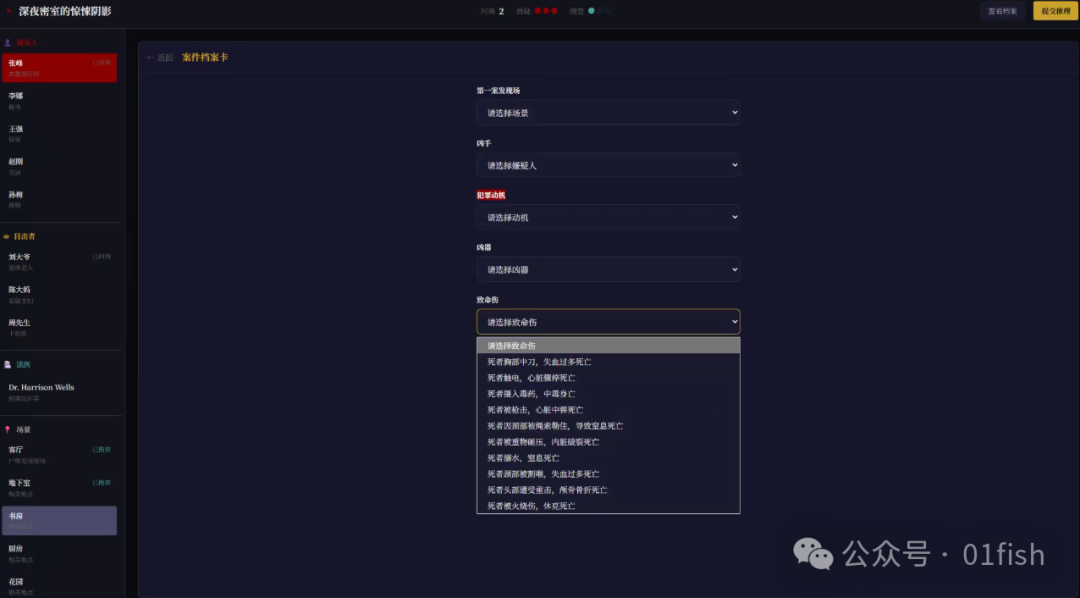Open the 凶器 weapon dropdown
The height and width of the screenshot is (598, 1080).
point(608,269)
